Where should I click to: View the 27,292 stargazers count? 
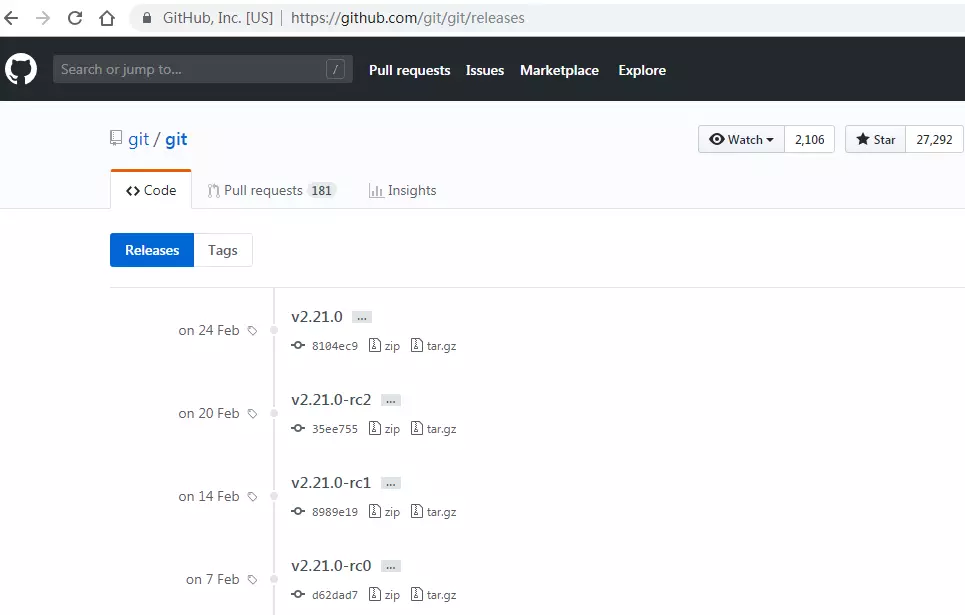coord(934,139)
